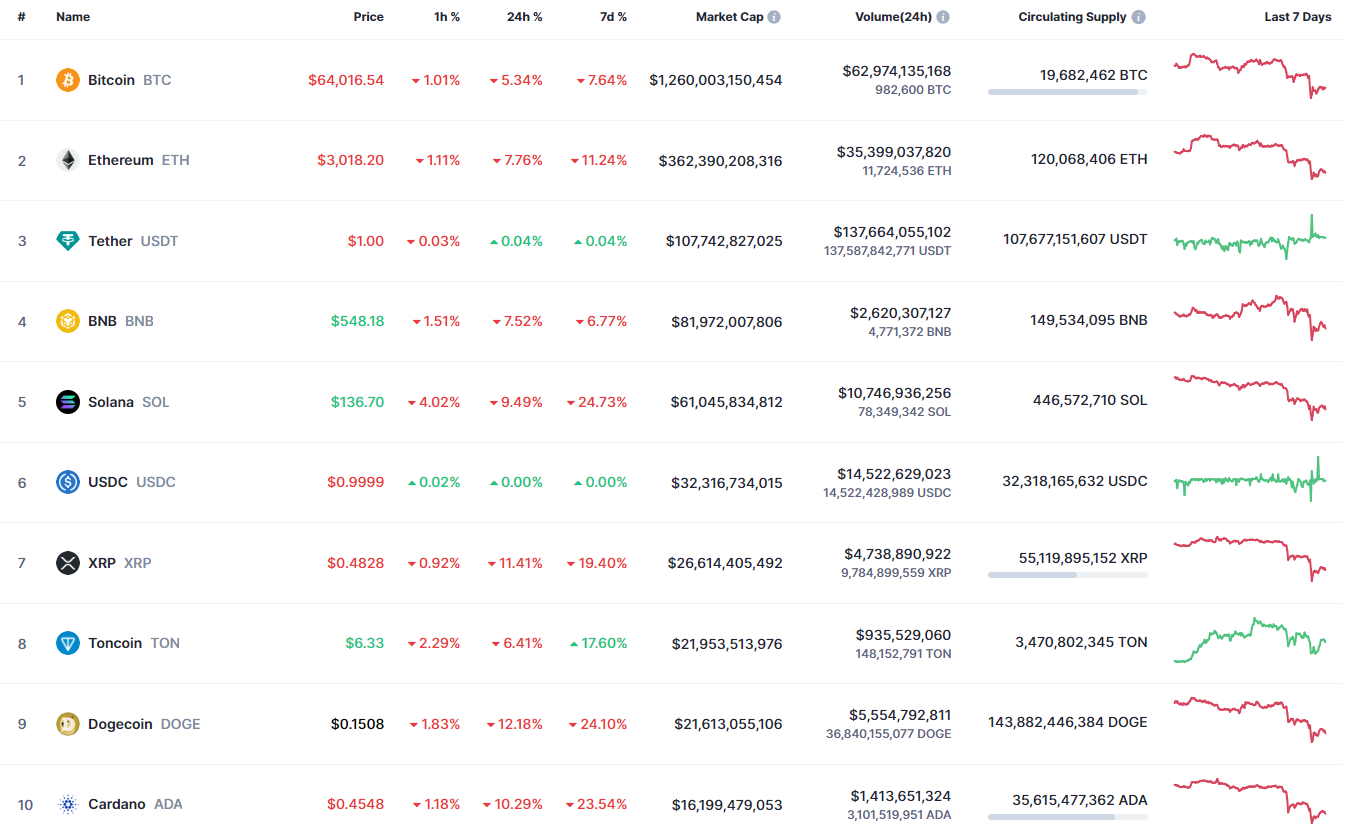Open the Cardano ADA link
The image size is (1347, 835).
click(x=135, y=804)
